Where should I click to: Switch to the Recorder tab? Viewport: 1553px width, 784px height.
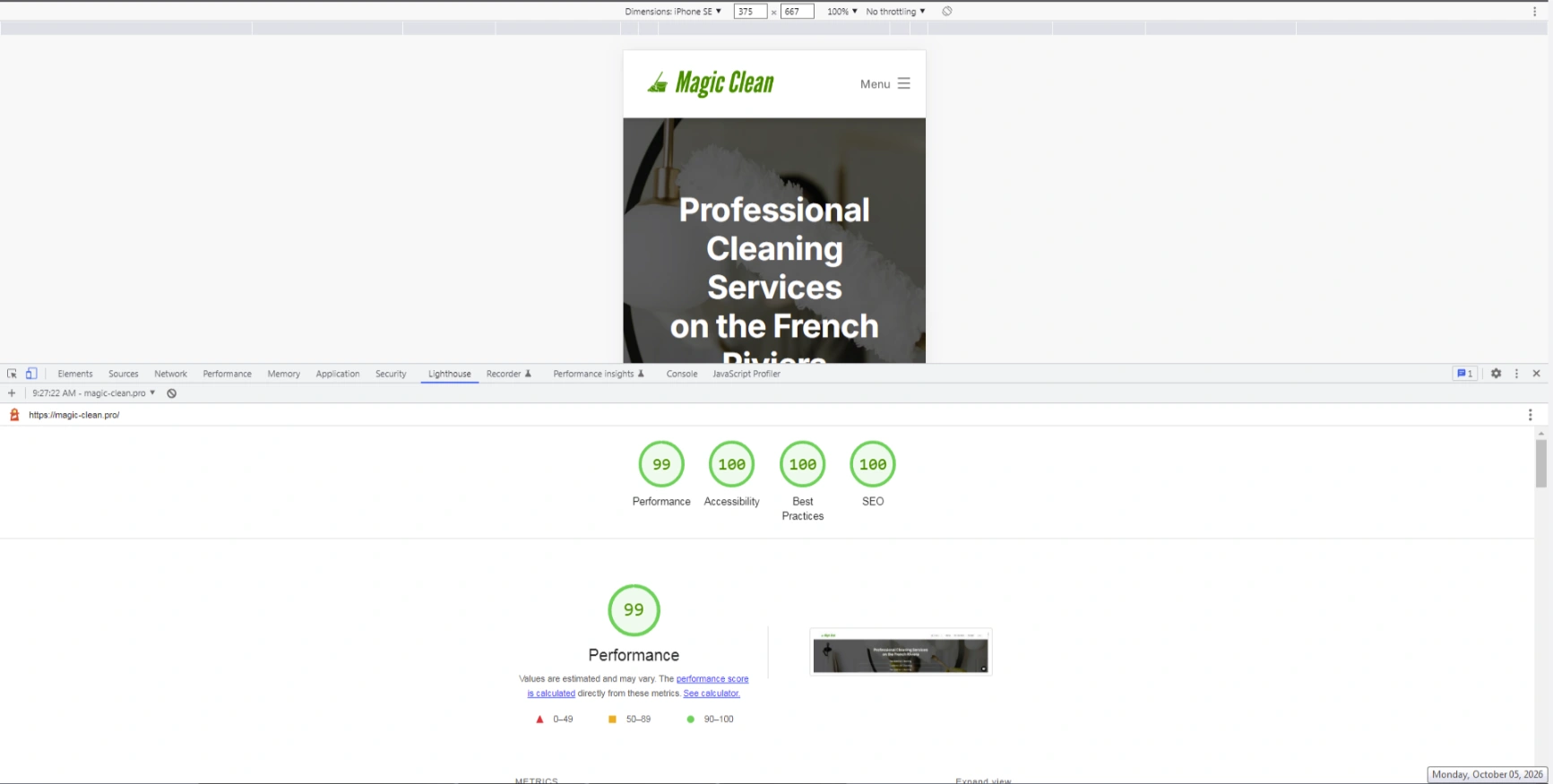[x=509, y=374]
